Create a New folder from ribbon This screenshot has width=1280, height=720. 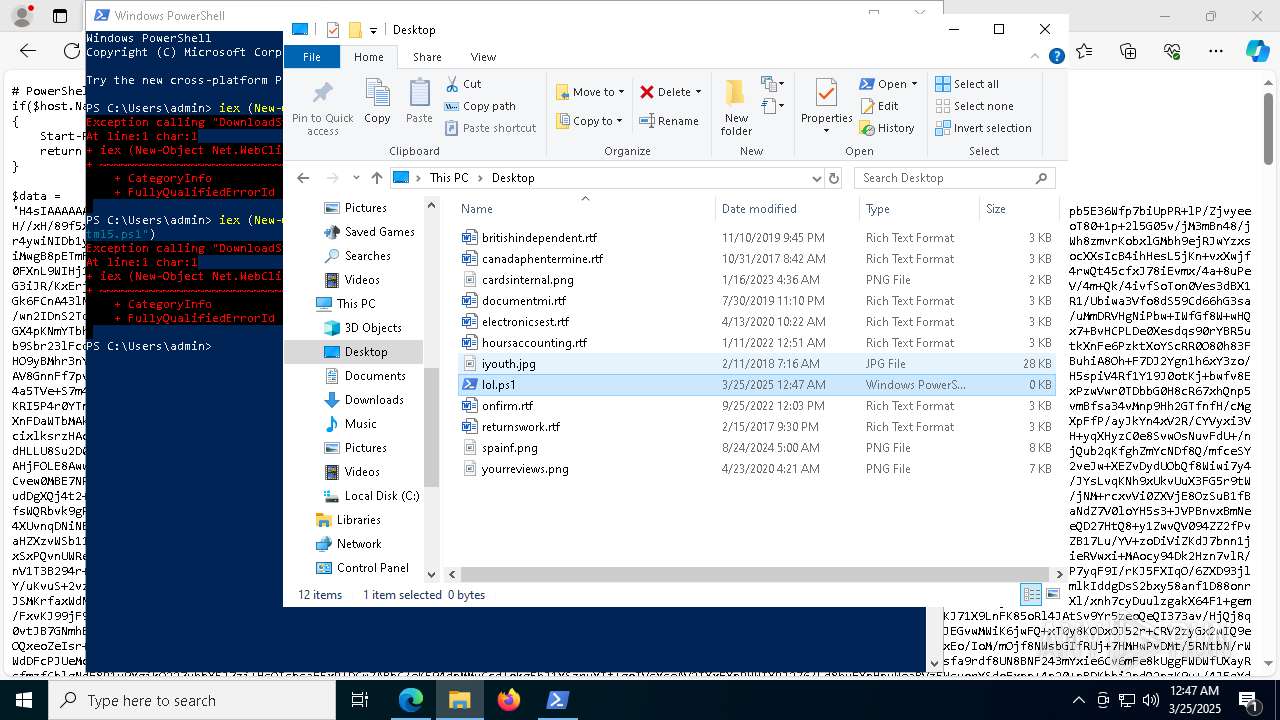click(x=736, y=108)
